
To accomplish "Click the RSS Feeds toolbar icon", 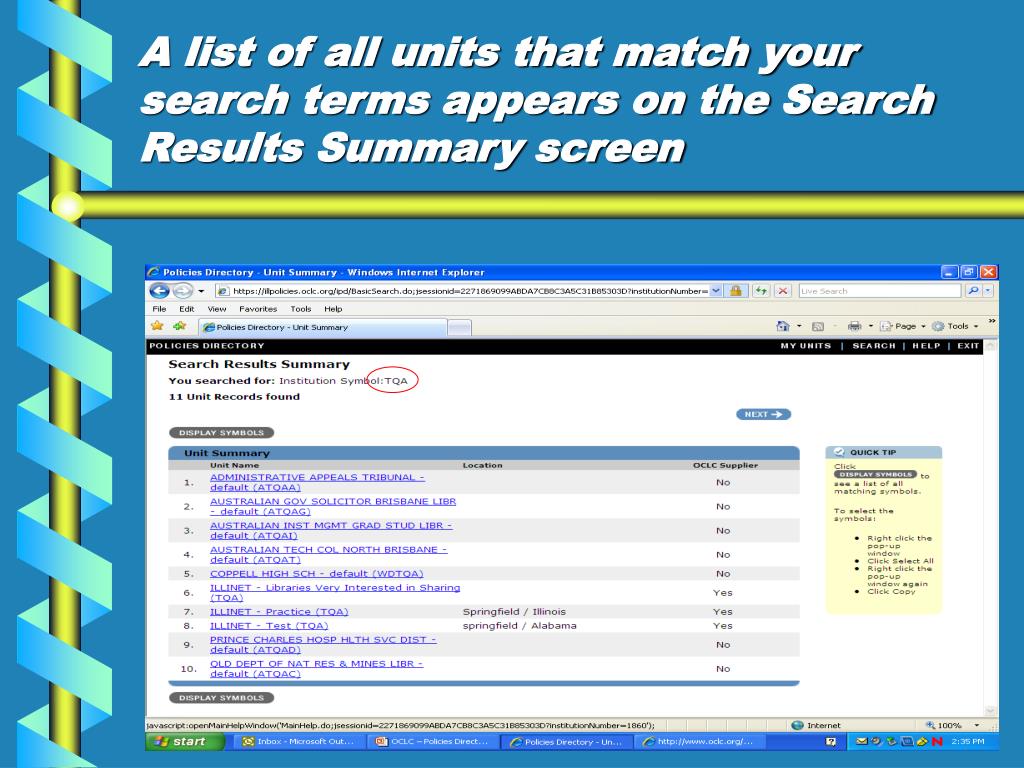I will (818, 326).
